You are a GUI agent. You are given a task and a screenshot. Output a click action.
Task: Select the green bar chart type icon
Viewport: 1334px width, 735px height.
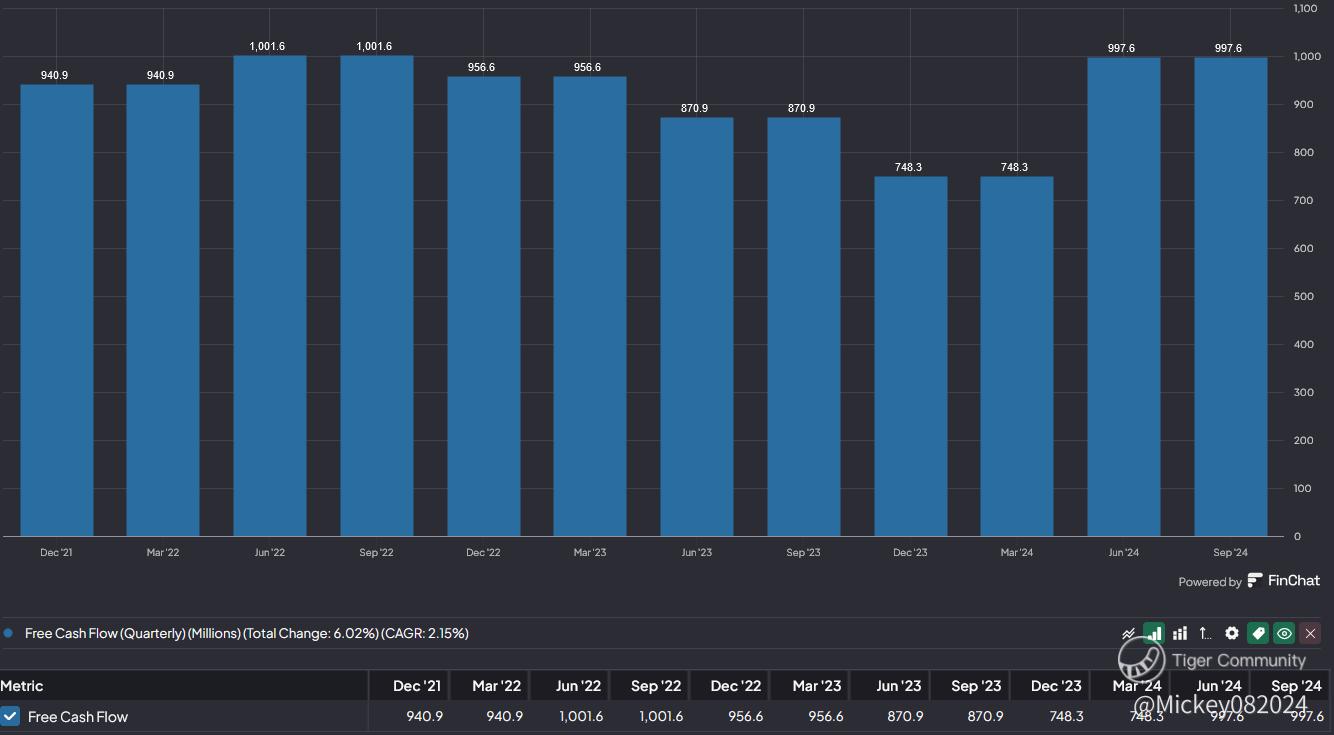pos(1154,633)
